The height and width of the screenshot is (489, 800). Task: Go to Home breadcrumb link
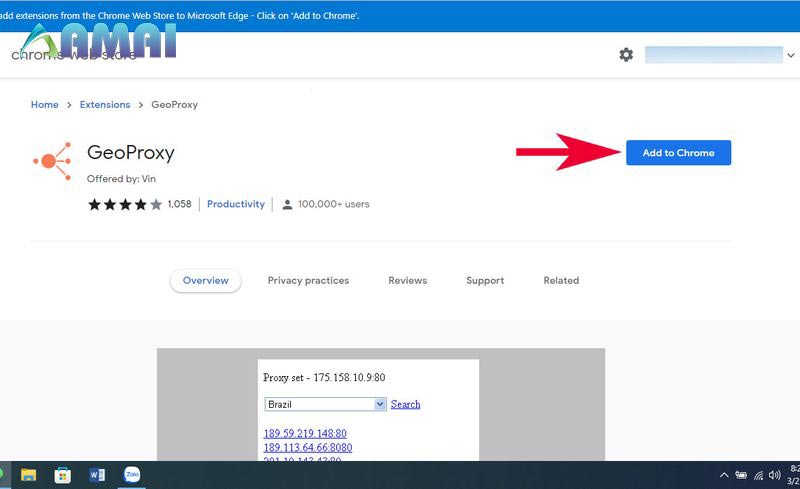tap(44, 105)
